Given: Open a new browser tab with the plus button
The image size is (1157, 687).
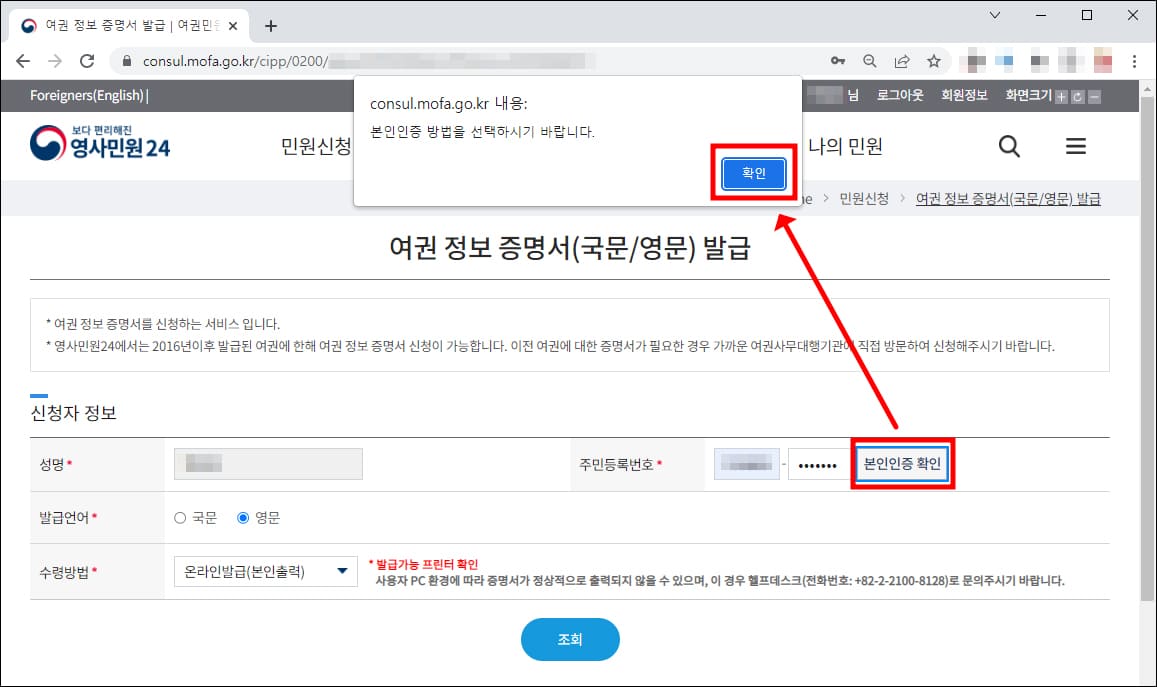Looking at the screenshot, I should (270, 27).
